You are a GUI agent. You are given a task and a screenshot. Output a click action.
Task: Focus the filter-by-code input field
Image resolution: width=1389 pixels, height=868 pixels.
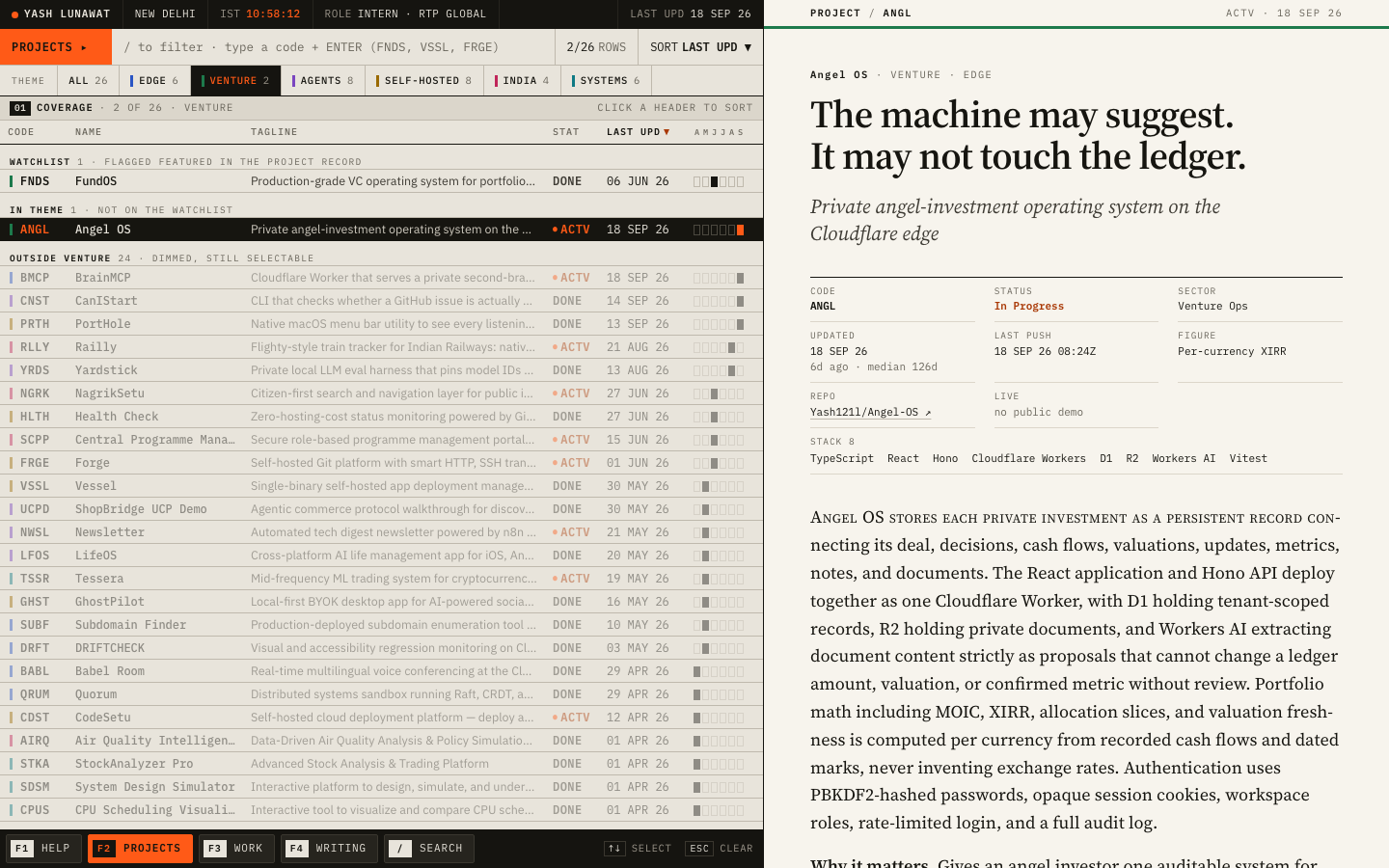coord(334,47)
